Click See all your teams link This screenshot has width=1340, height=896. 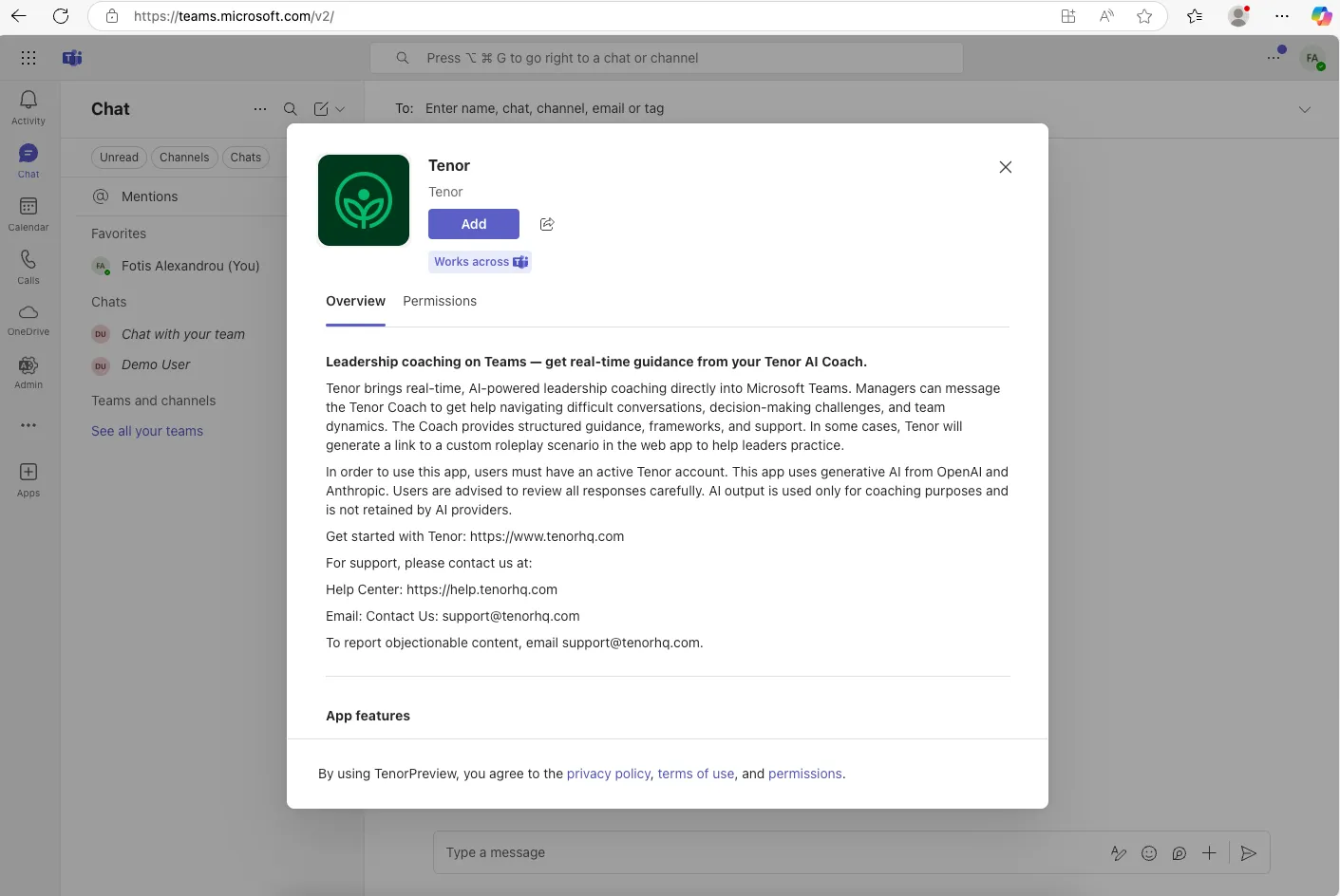(147, 431)
